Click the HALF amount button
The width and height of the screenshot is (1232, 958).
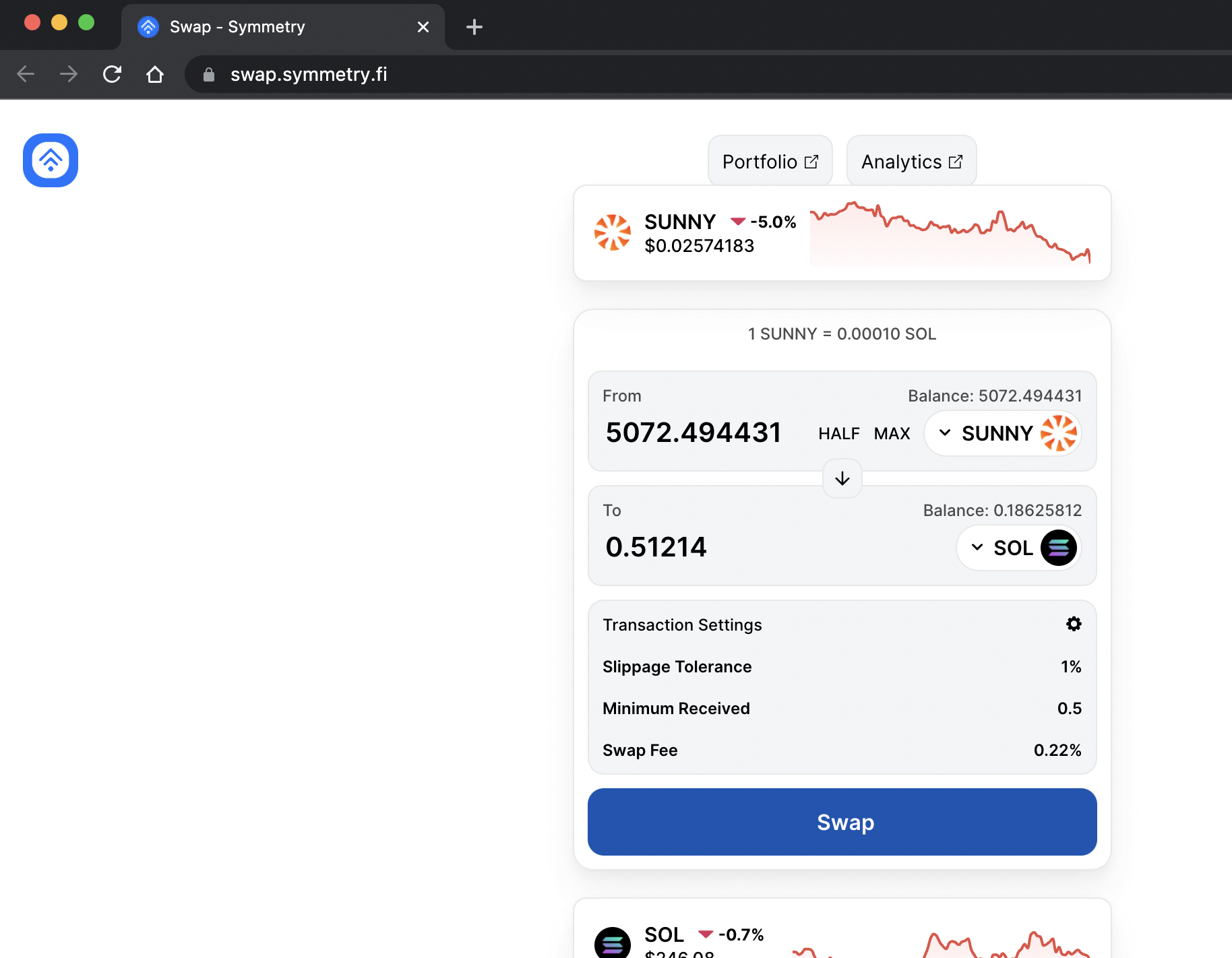[839, 433]
